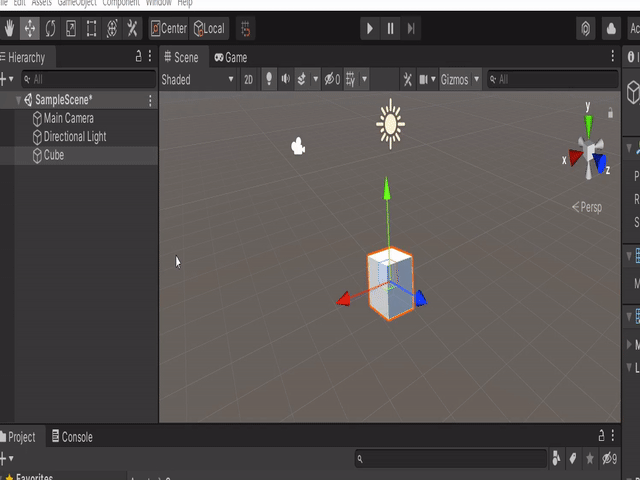Toggle scene lighting bulb
This screenshot has width=640, height=480.
pos(269,79)
